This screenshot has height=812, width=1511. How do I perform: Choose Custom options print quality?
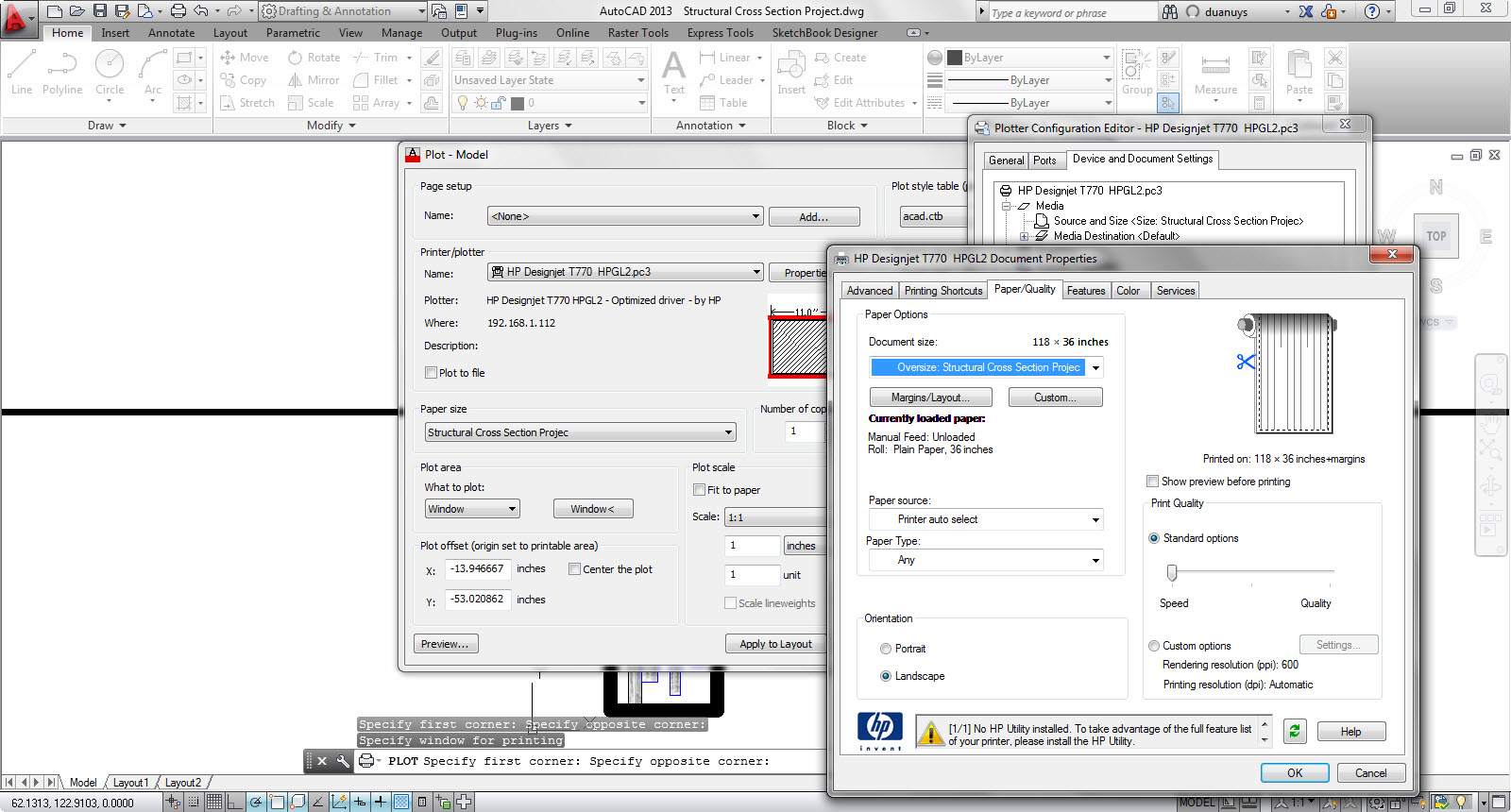coord(1154,646)
